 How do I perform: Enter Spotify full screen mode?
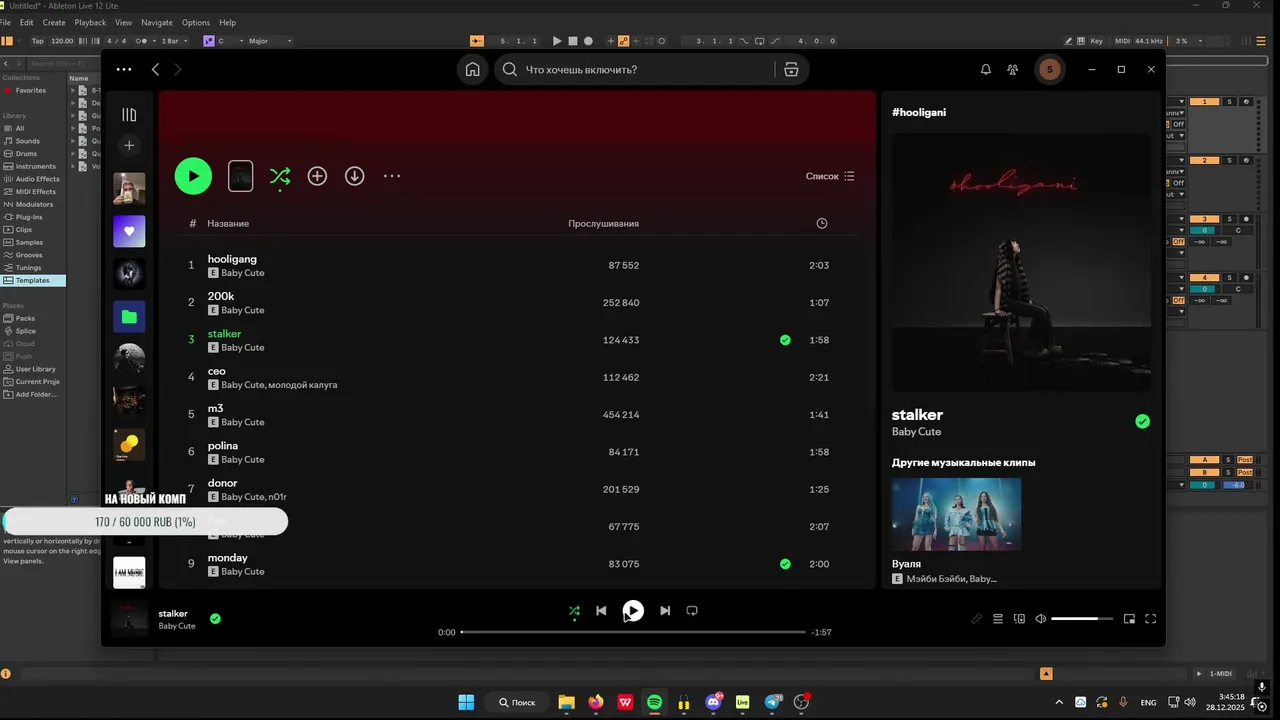[x=1150, y=619]
